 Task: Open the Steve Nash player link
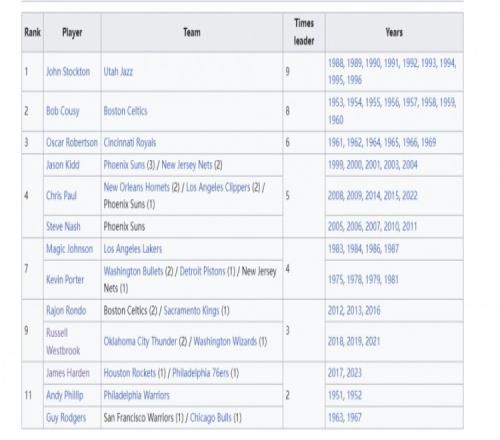tap(63, 227)
